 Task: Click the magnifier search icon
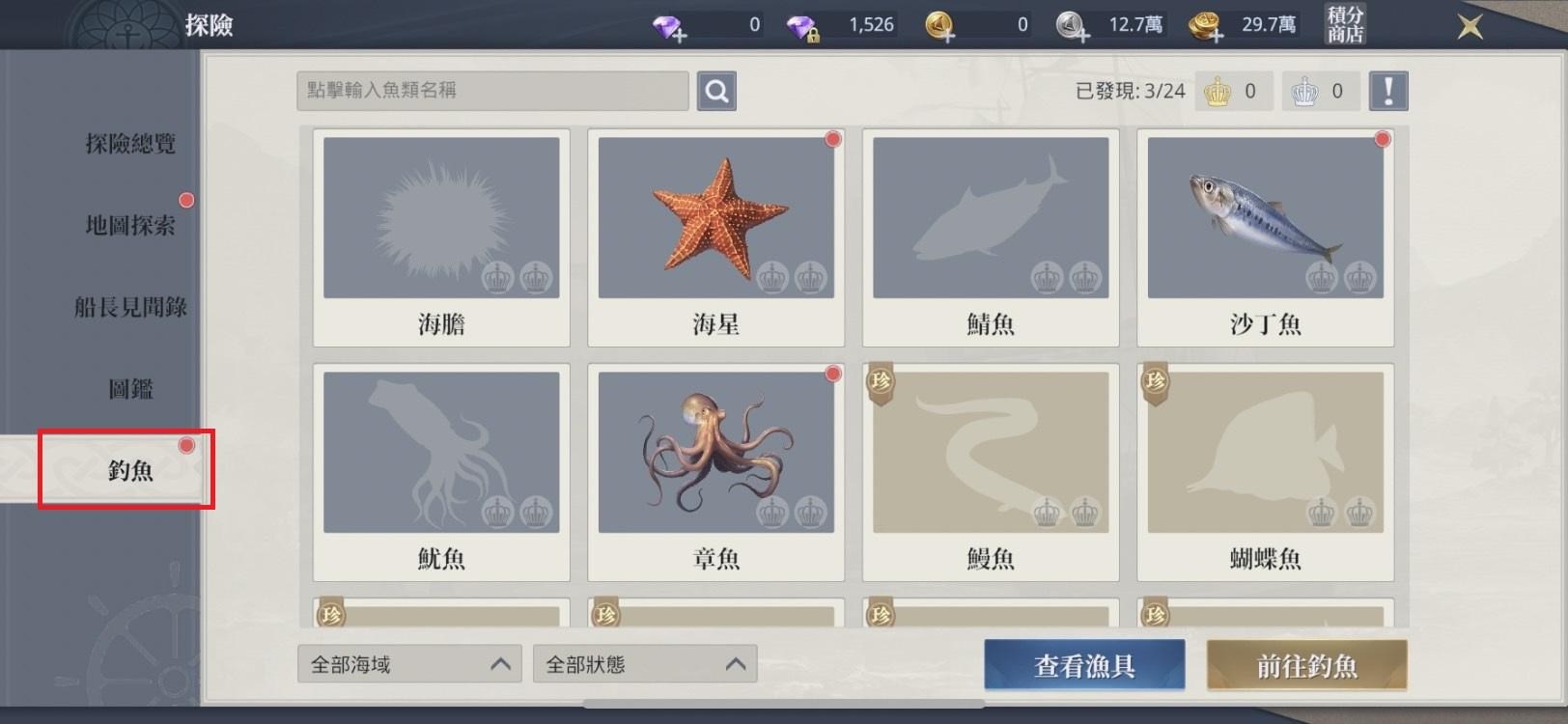[716, 91]
